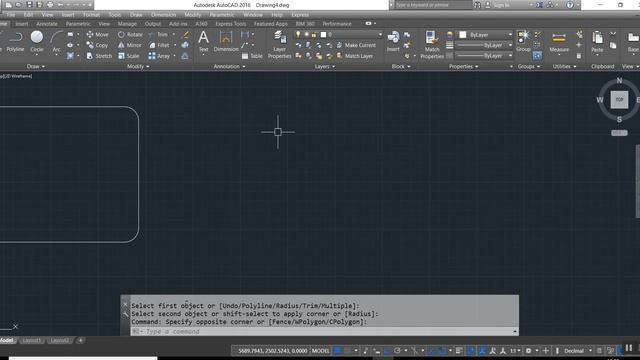Viewport: 640px width, 360px height.
Task: Expand the Modify panel
Action: (x=138, y=66)
